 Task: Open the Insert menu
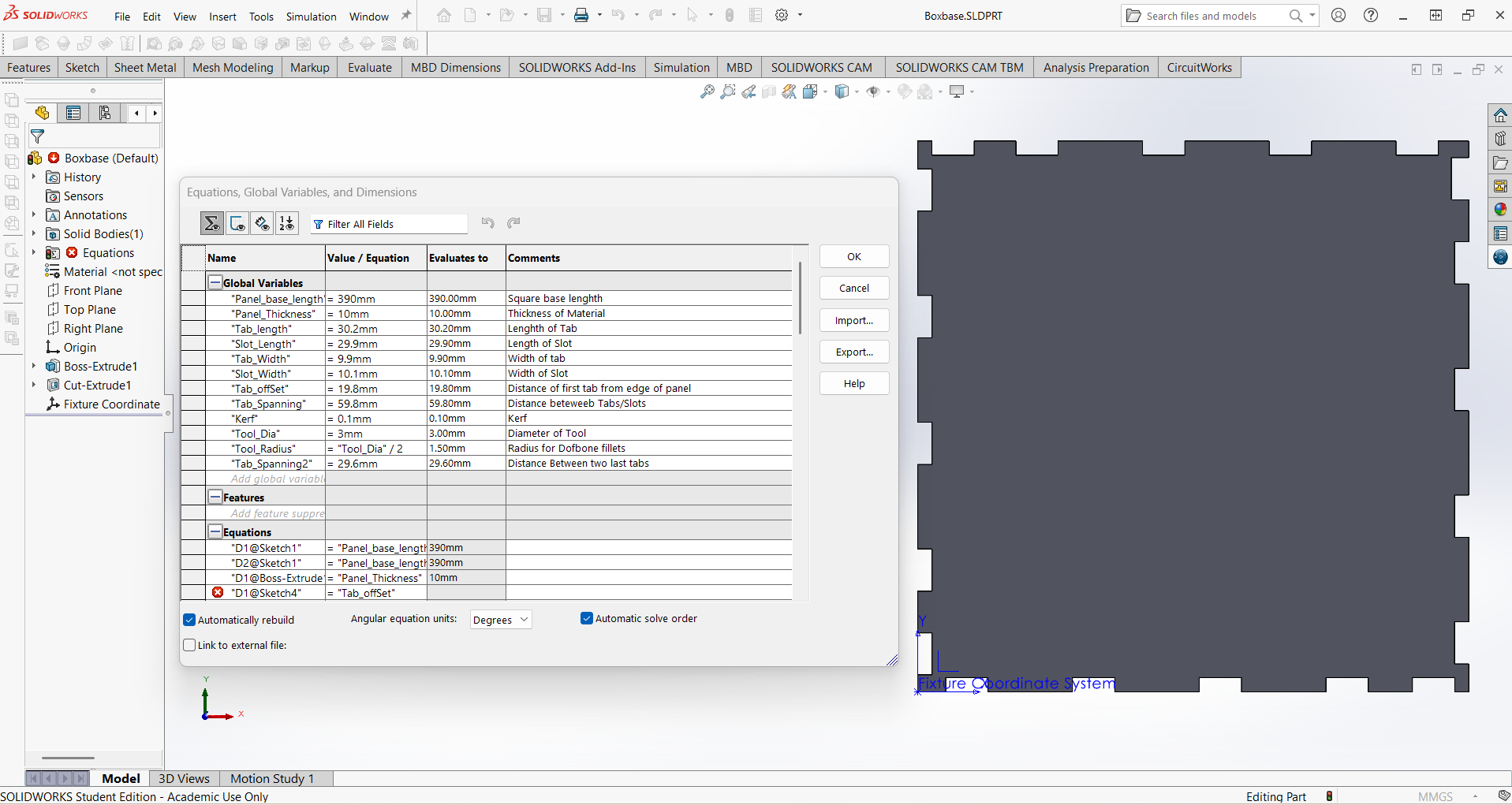(222, 17)
